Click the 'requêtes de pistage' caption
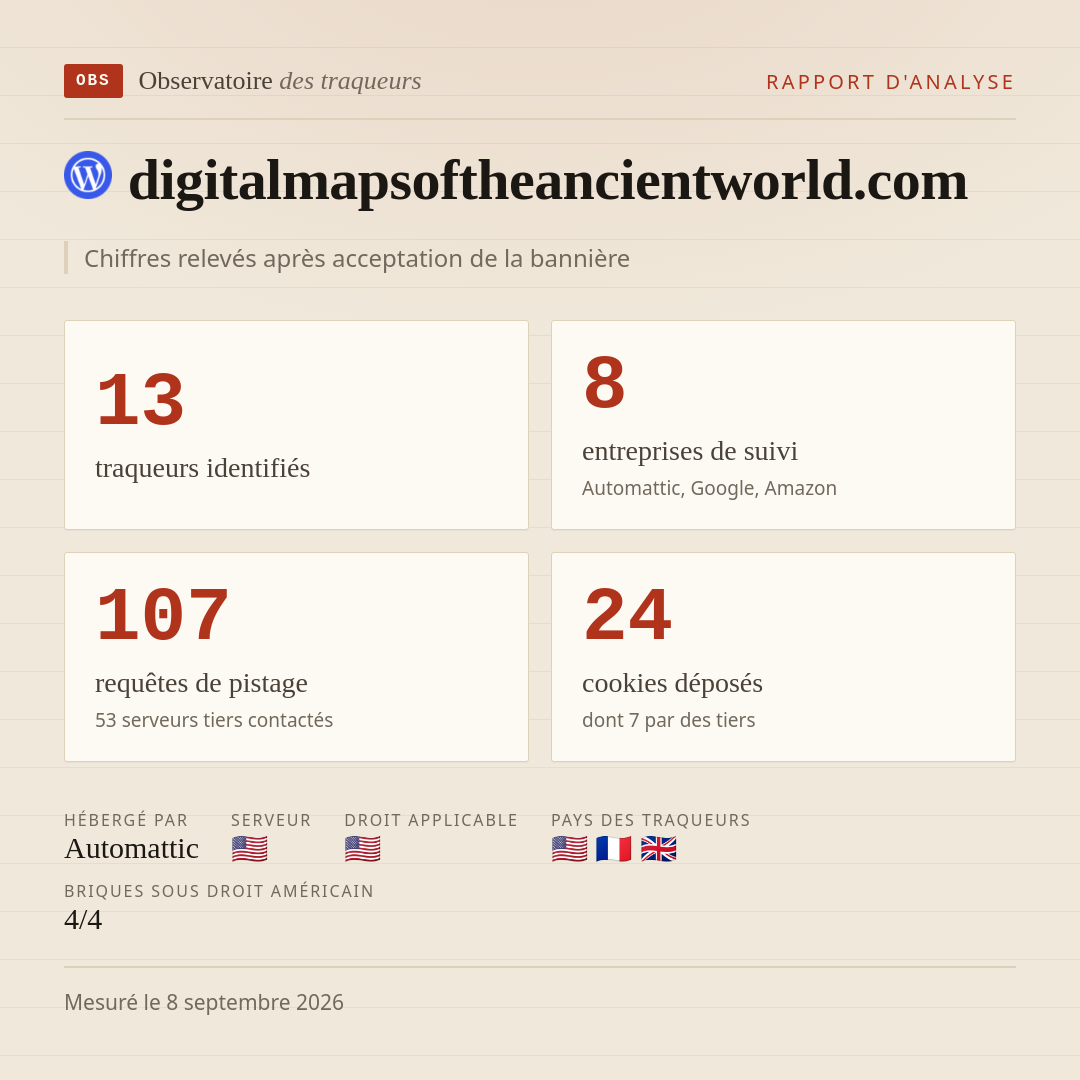 coord(201,683)
